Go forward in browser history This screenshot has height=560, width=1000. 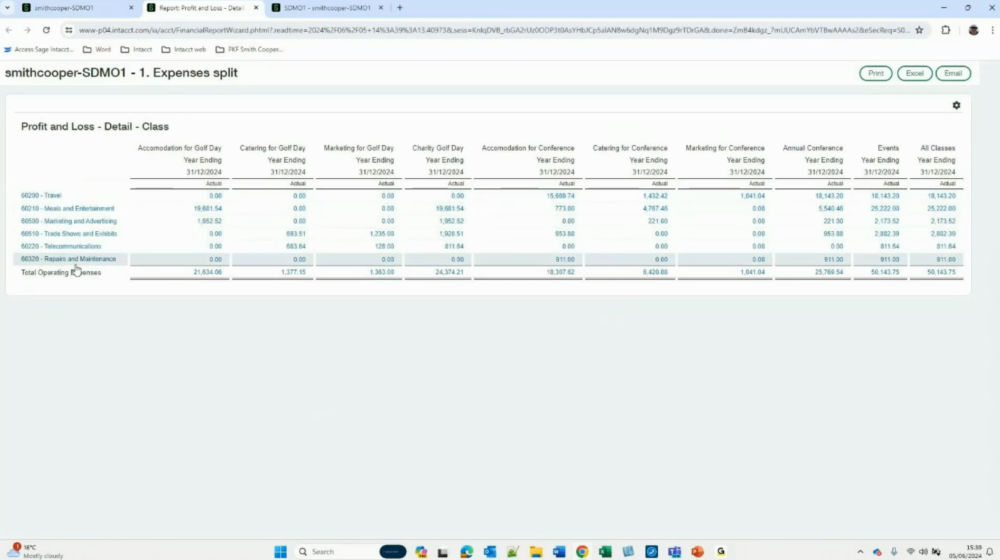tap(27, 30)
